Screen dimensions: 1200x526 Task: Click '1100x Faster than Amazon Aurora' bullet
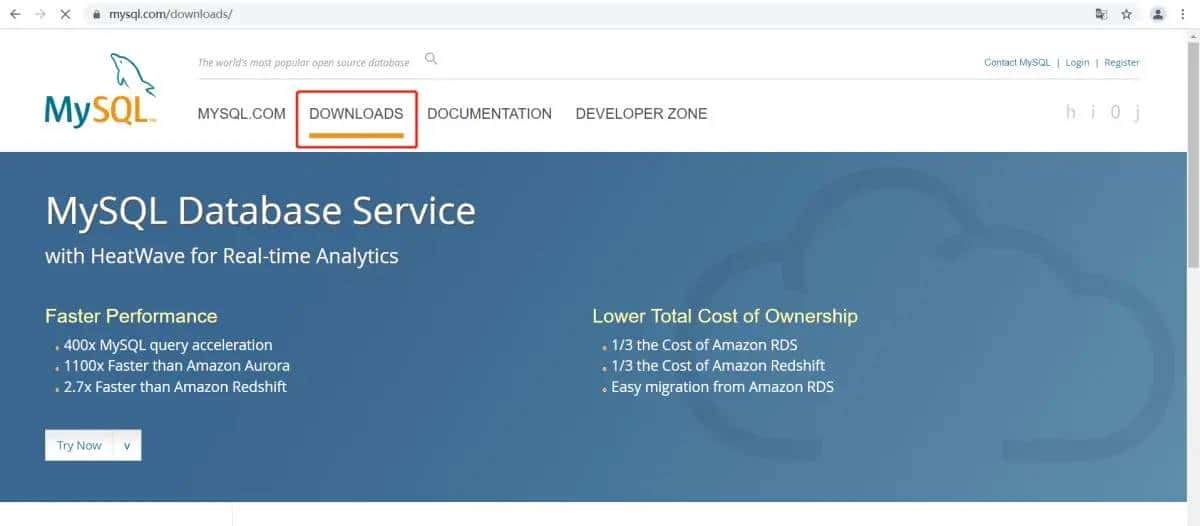point(176,366)
